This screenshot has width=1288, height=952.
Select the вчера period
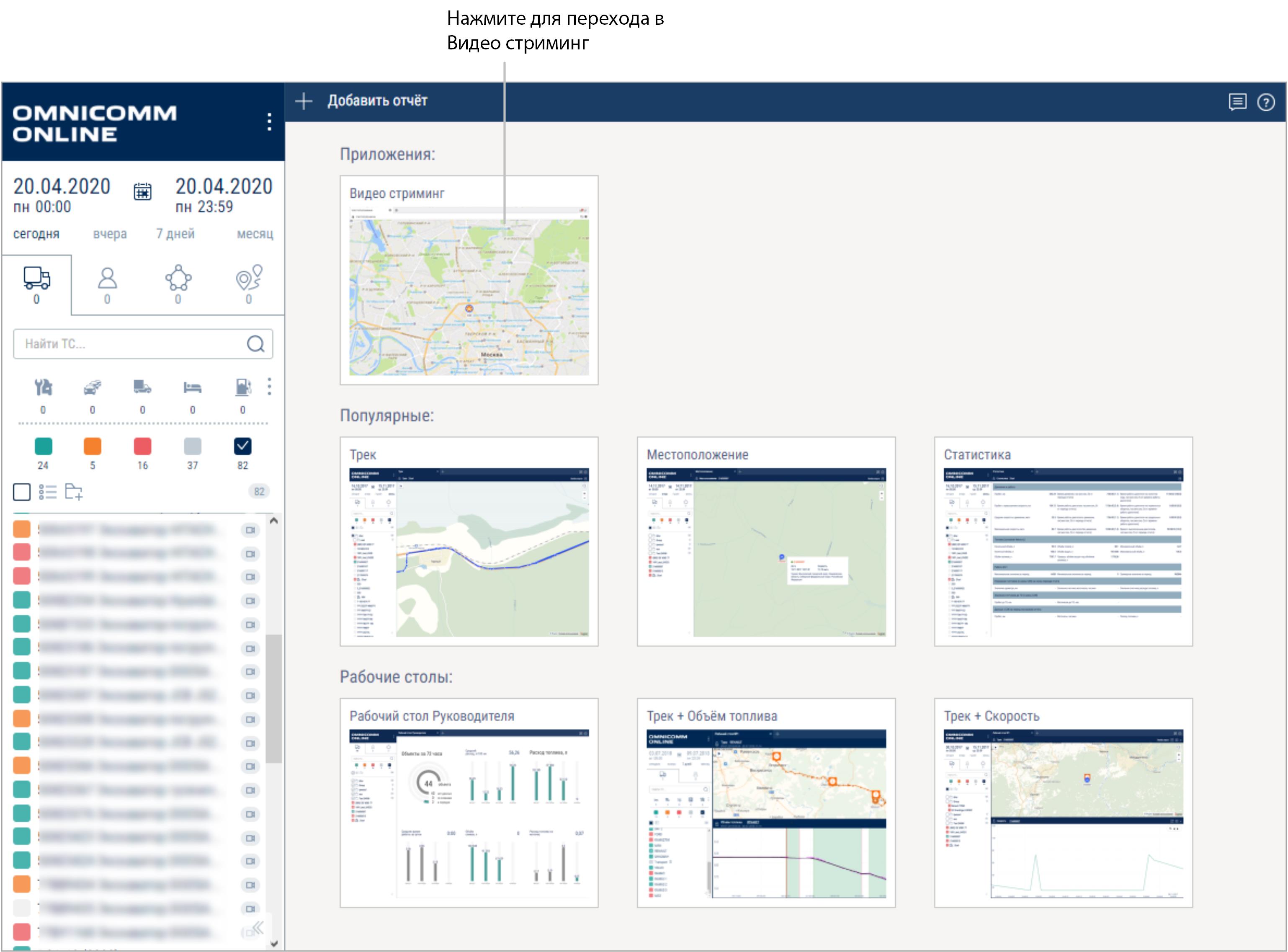pos(110,234)
